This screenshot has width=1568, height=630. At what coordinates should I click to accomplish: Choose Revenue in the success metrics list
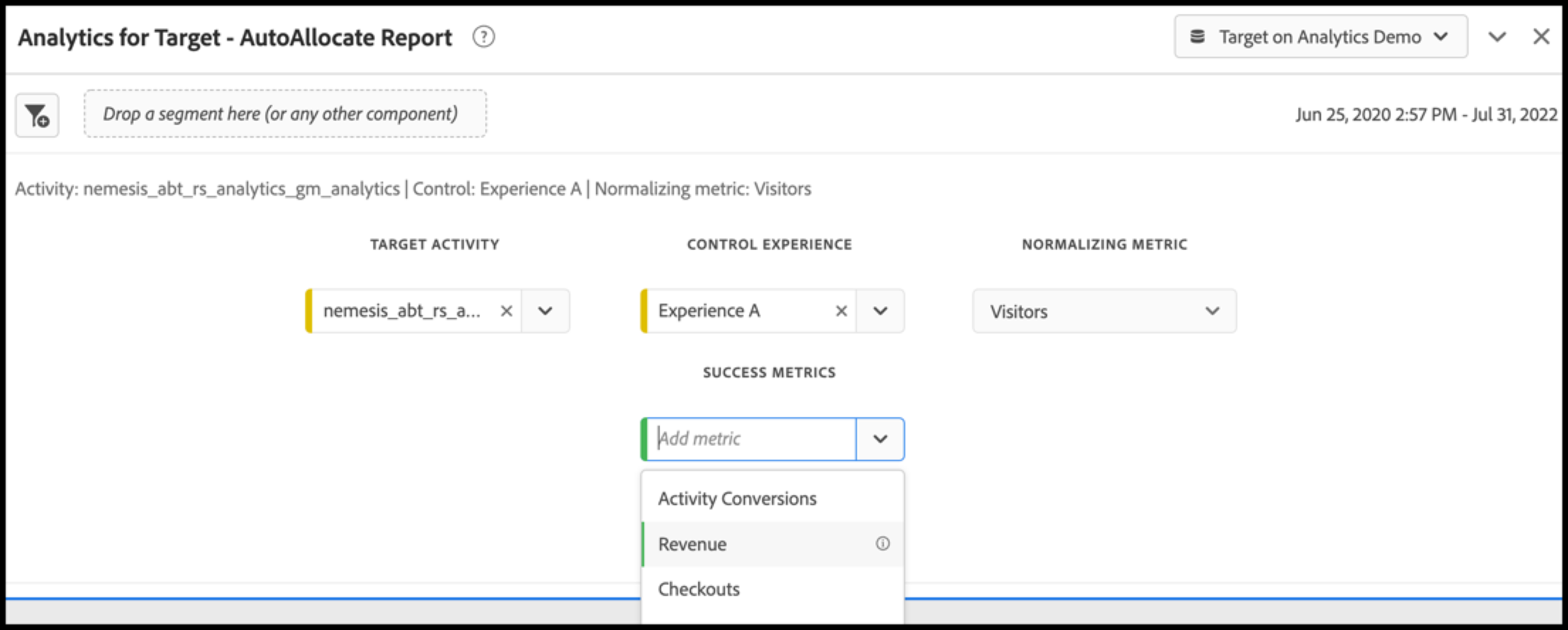[x=692, y=543]
